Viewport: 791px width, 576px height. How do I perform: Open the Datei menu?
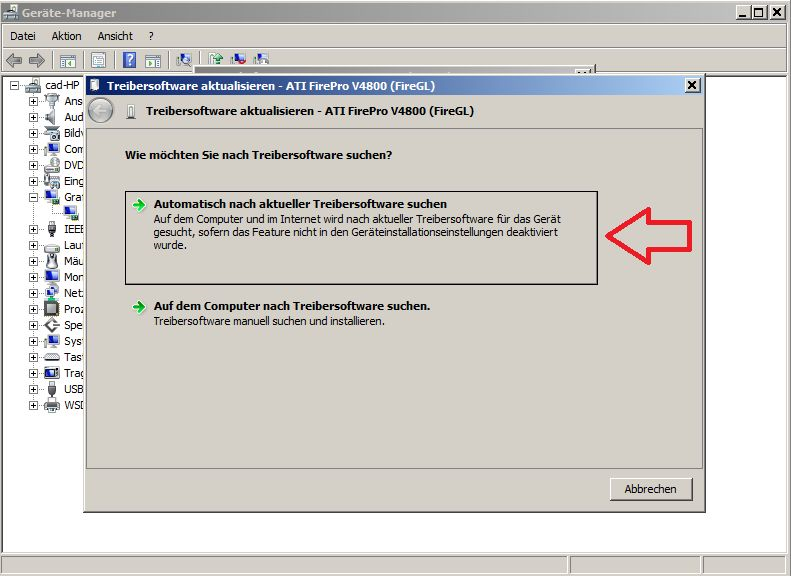click(22, 36)
